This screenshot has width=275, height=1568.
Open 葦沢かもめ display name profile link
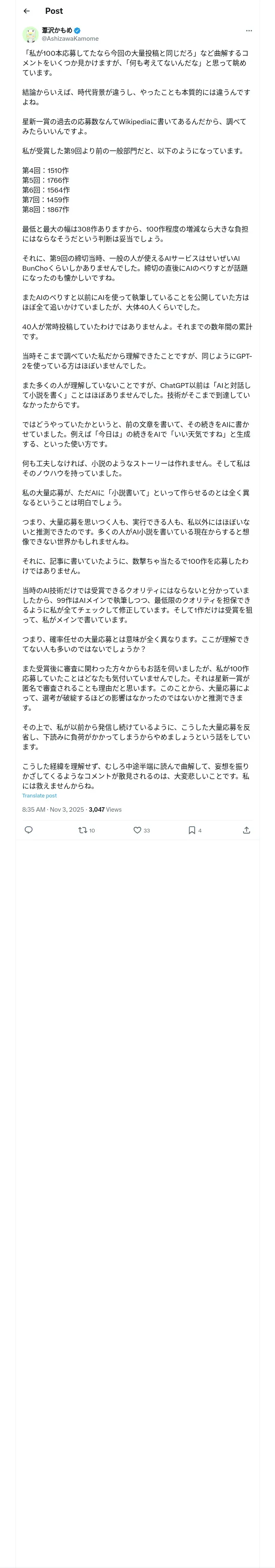pos(57,30)
